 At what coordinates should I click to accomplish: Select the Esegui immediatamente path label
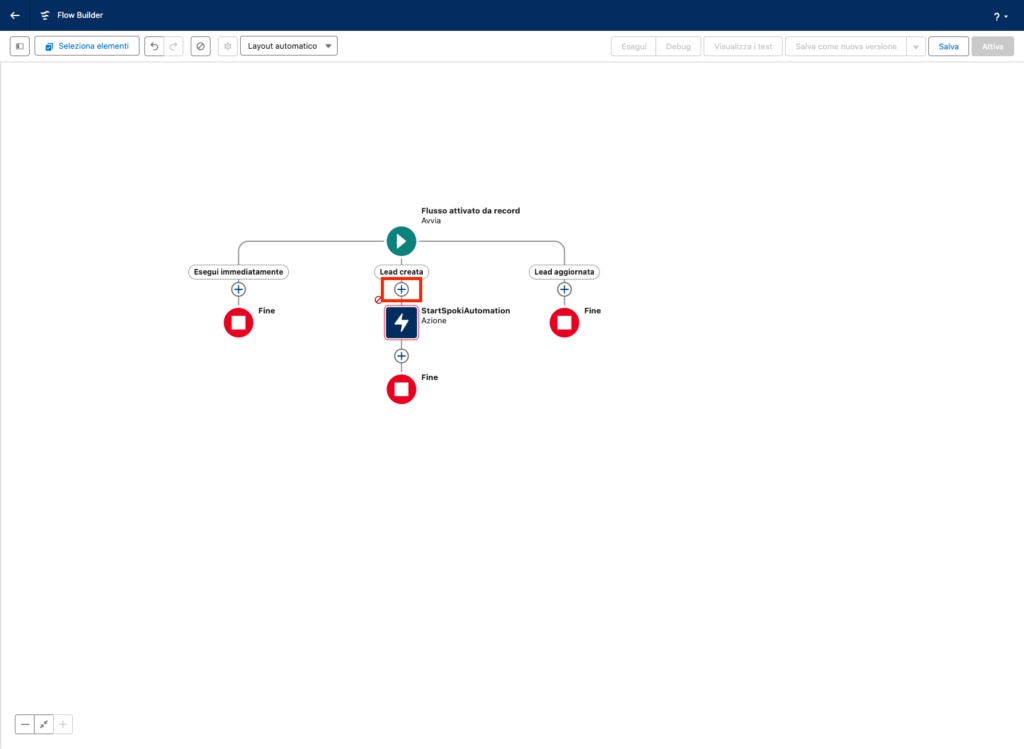pyautogui.click(x=238, y=271)
